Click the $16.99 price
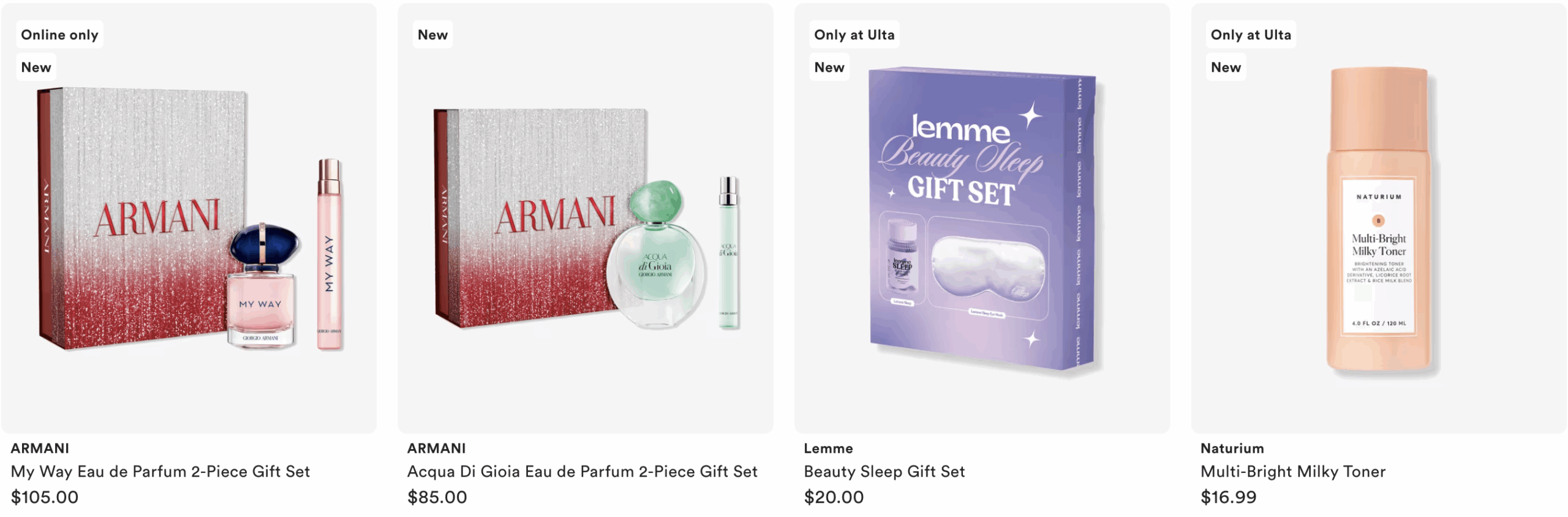The image size is (1568, 517). 1229,497
